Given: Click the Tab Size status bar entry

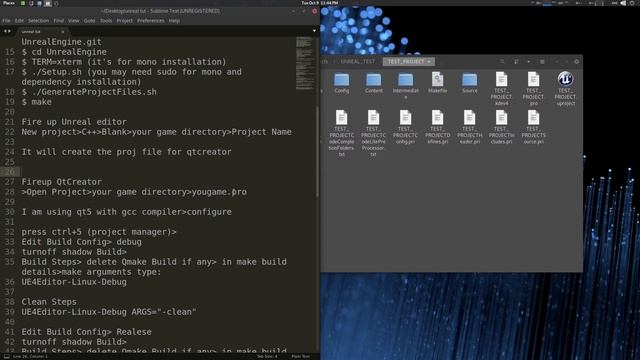Looking at the screenshot, I should 267,356.
